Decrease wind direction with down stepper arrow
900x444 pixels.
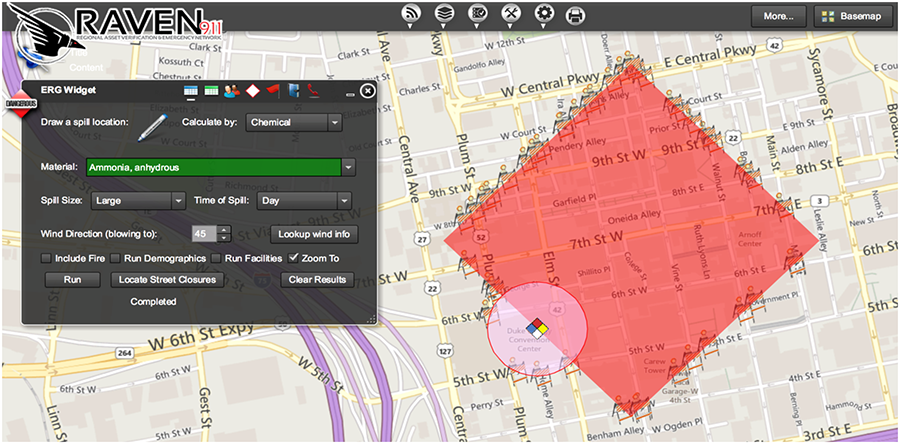pyautogui.click(x=224, y=238)
